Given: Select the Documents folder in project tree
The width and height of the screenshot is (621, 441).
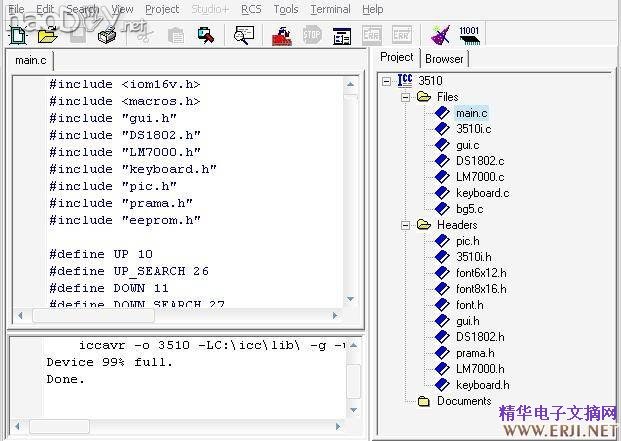Looking at the screenshot, I should pos(463,401).
